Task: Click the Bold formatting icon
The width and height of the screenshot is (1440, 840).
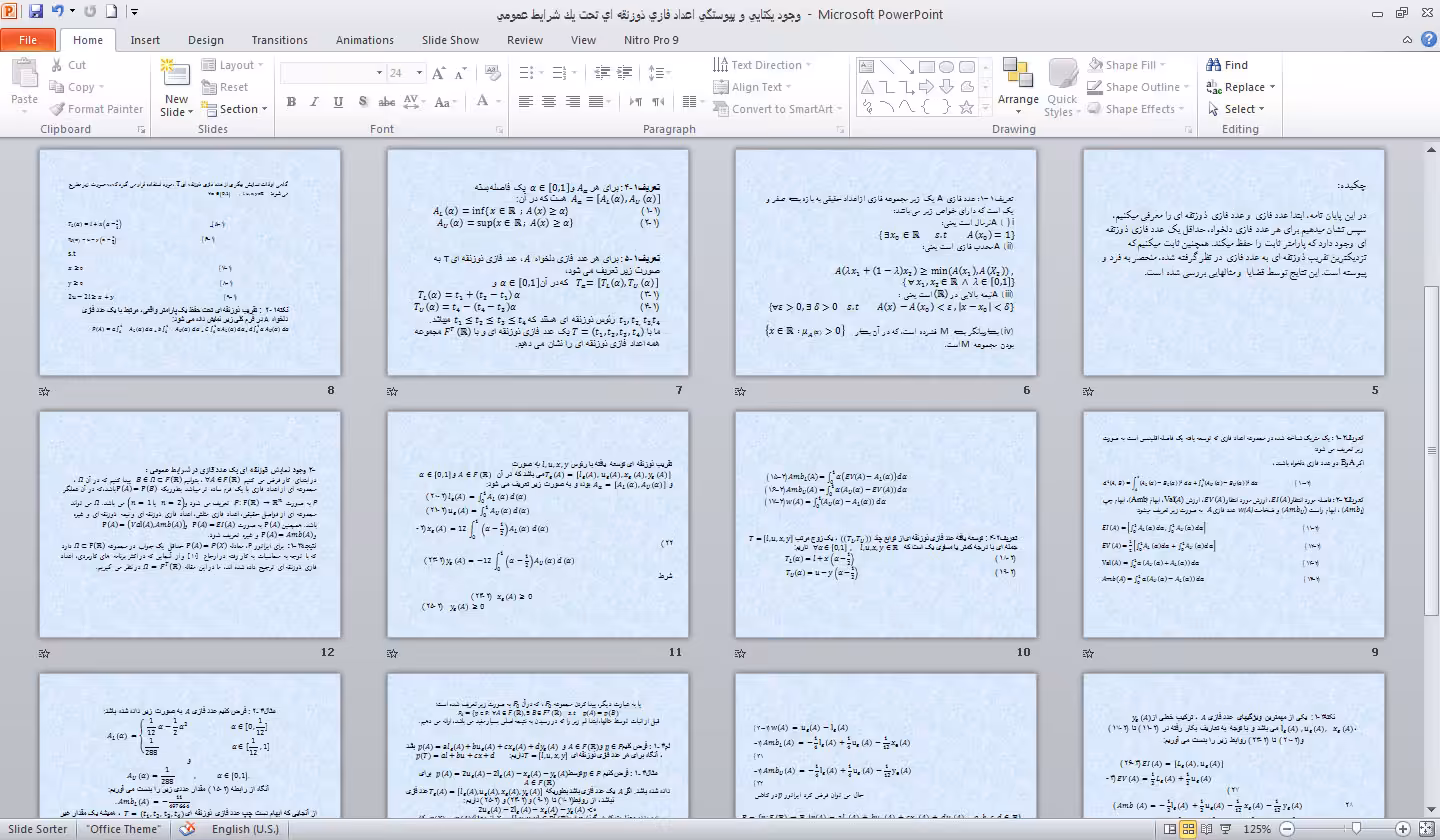Action: click(x=291, y=101)
